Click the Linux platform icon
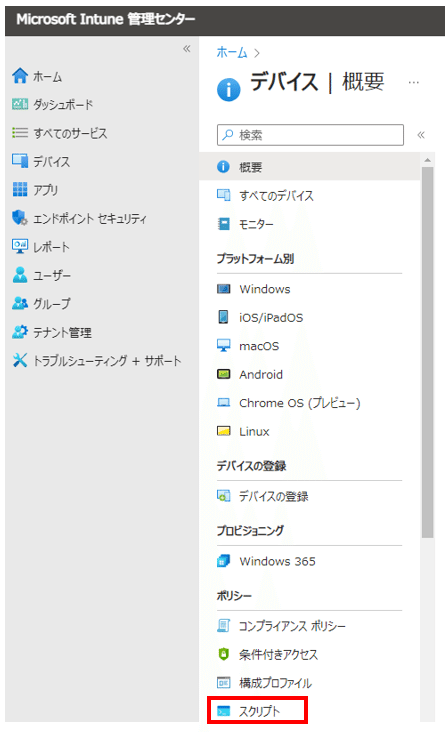 224,431
